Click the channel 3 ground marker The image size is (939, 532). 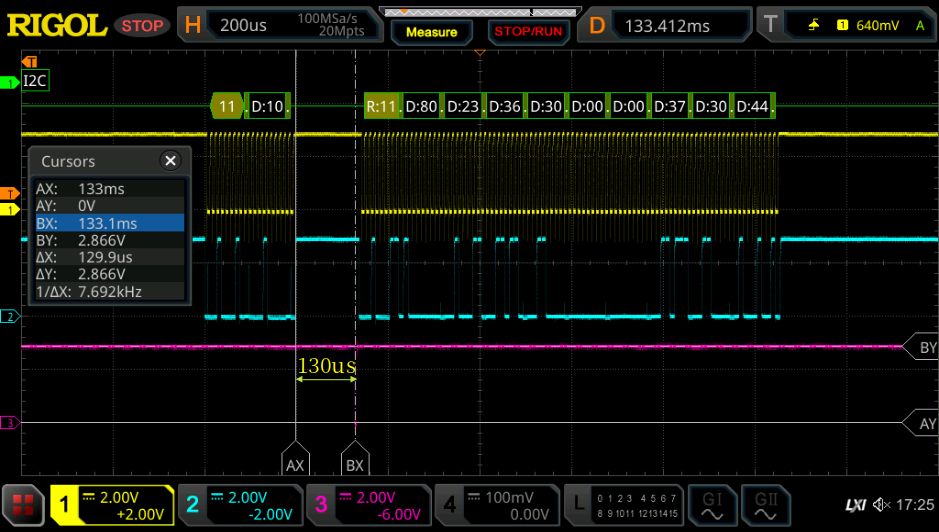click(x=9, y=423)
